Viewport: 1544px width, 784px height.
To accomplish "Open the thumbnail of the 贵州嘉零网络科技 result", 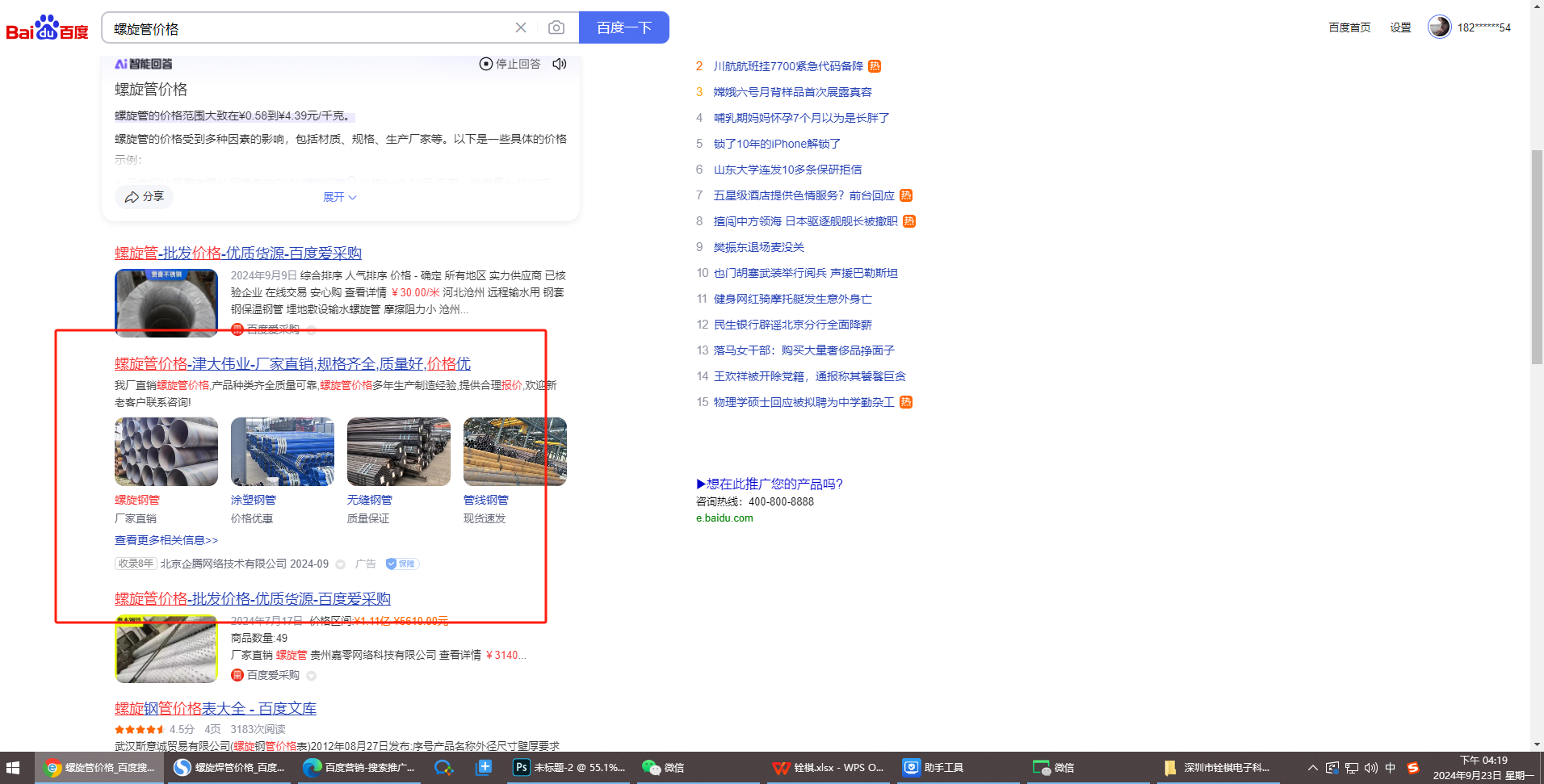I will pos(166,649).
